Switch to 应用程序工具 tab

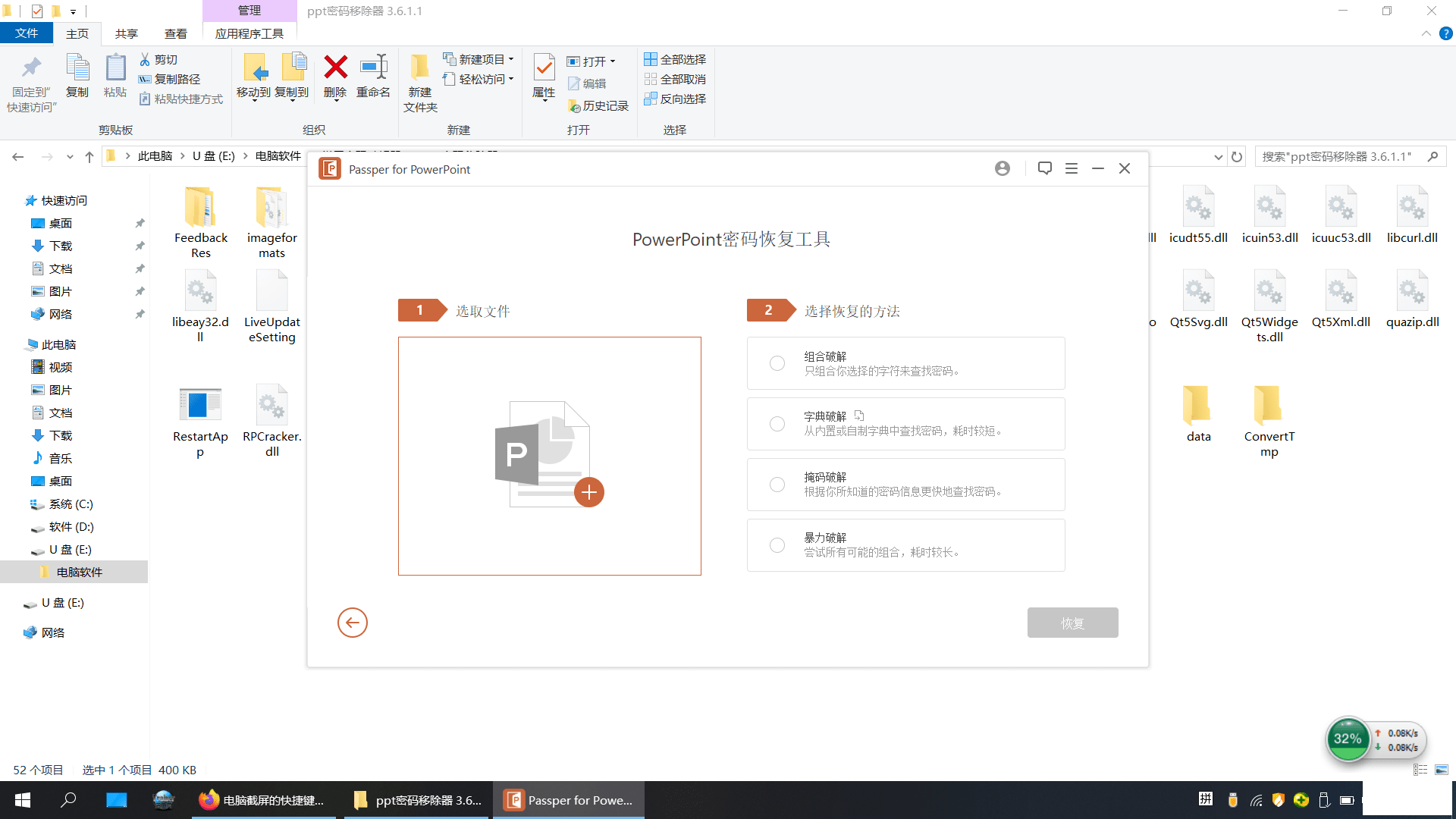pos(249,33)
